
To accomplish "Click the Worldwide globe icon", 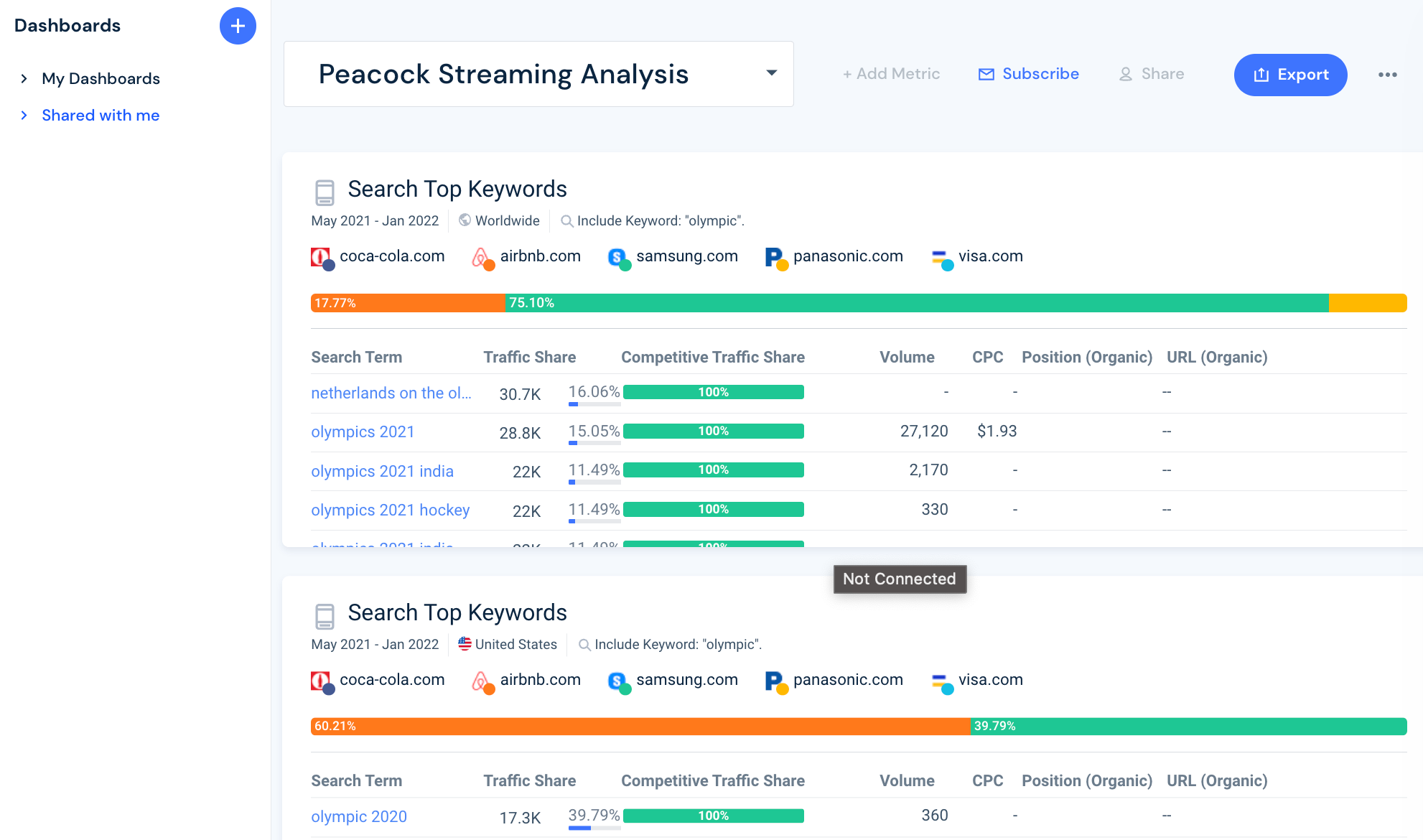I will click(x=465, y=220).
